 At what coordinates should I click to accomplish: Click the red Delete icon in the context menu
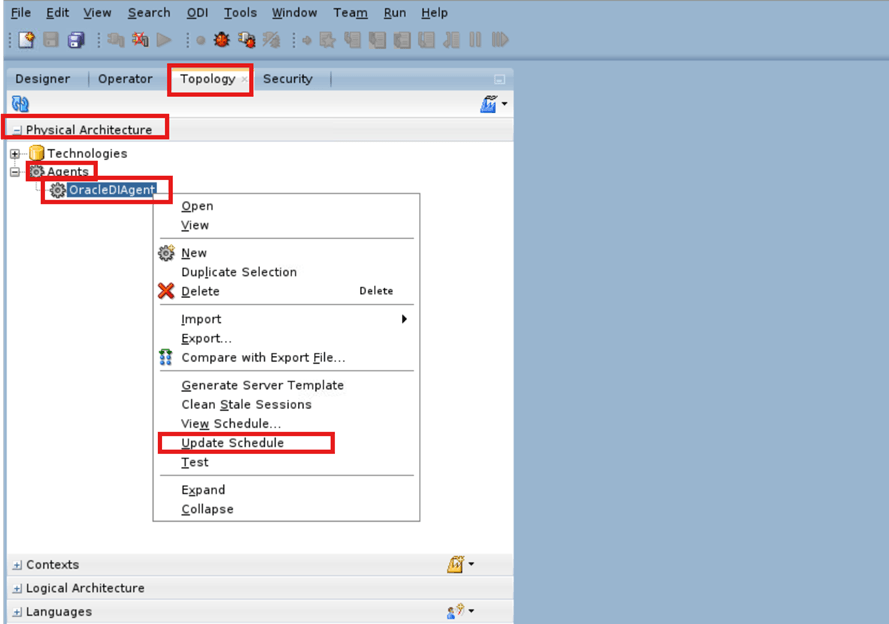click(x=167, y=291)
